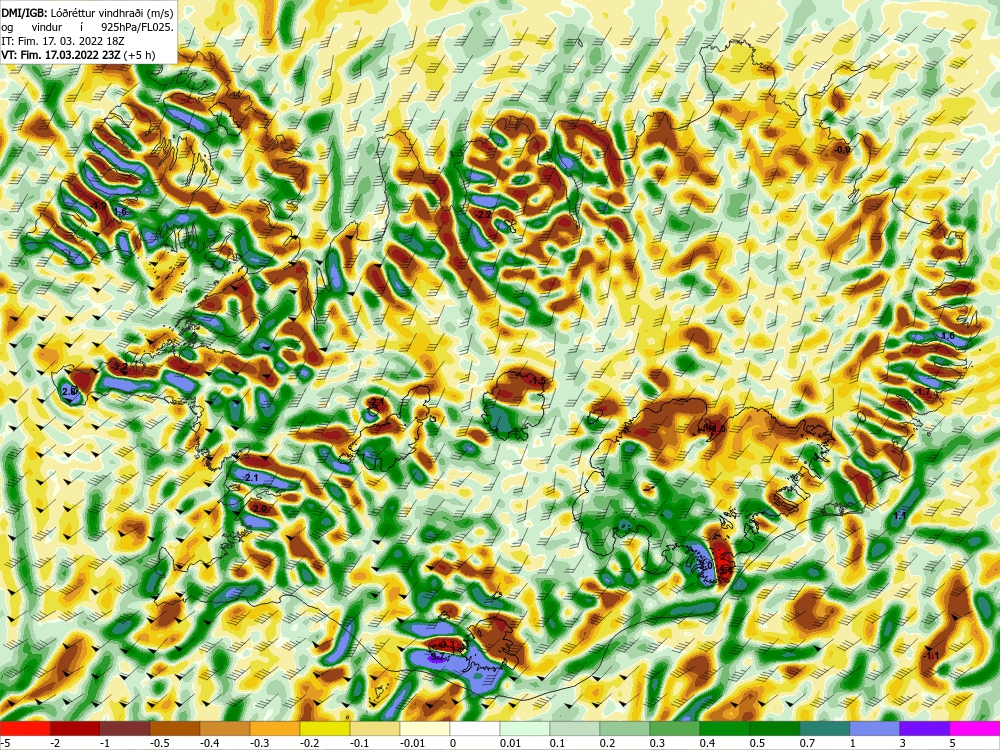Viewport: 1000px width, 750px height.
Task: Click the purple swatch between 3 and 5
Action: tap(925, 728)
